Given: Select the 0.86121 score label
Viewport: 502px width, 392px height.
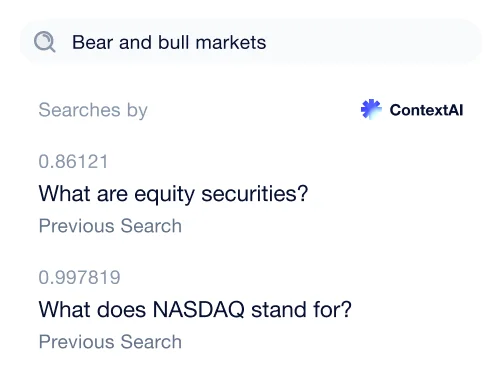Looking at the screenshot, I should [73, 162].
